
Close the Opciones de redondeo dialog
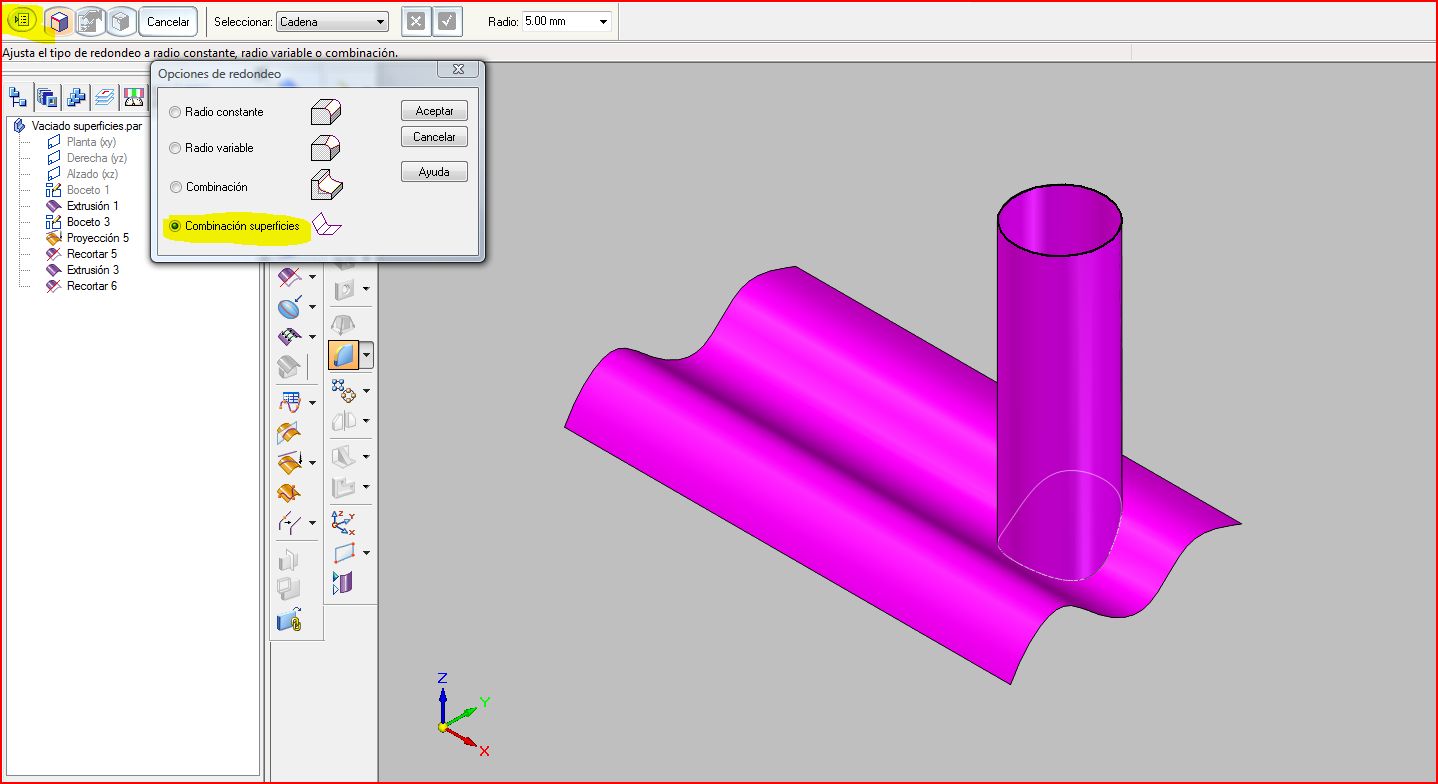click(x=457, y=69)
